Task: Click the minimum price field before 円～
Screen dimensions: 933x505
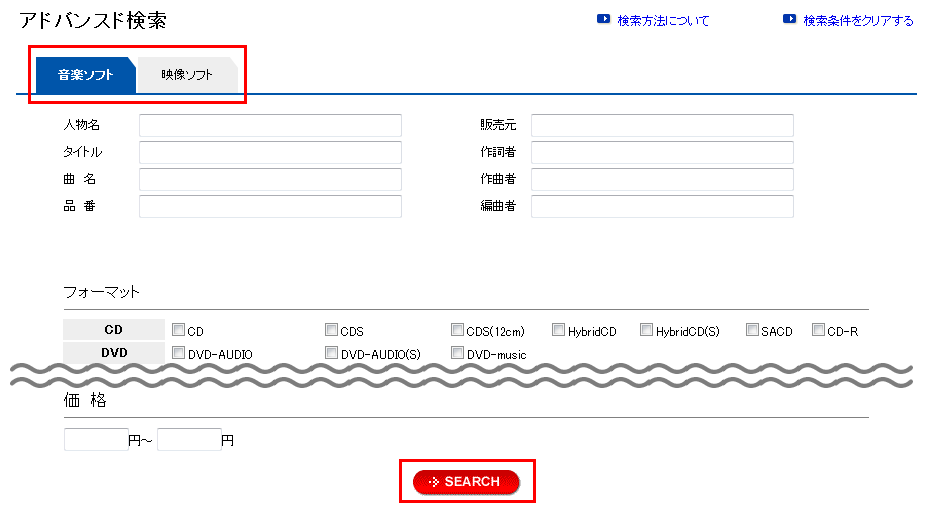Action: pyautogui.click(x=96, y=440)
